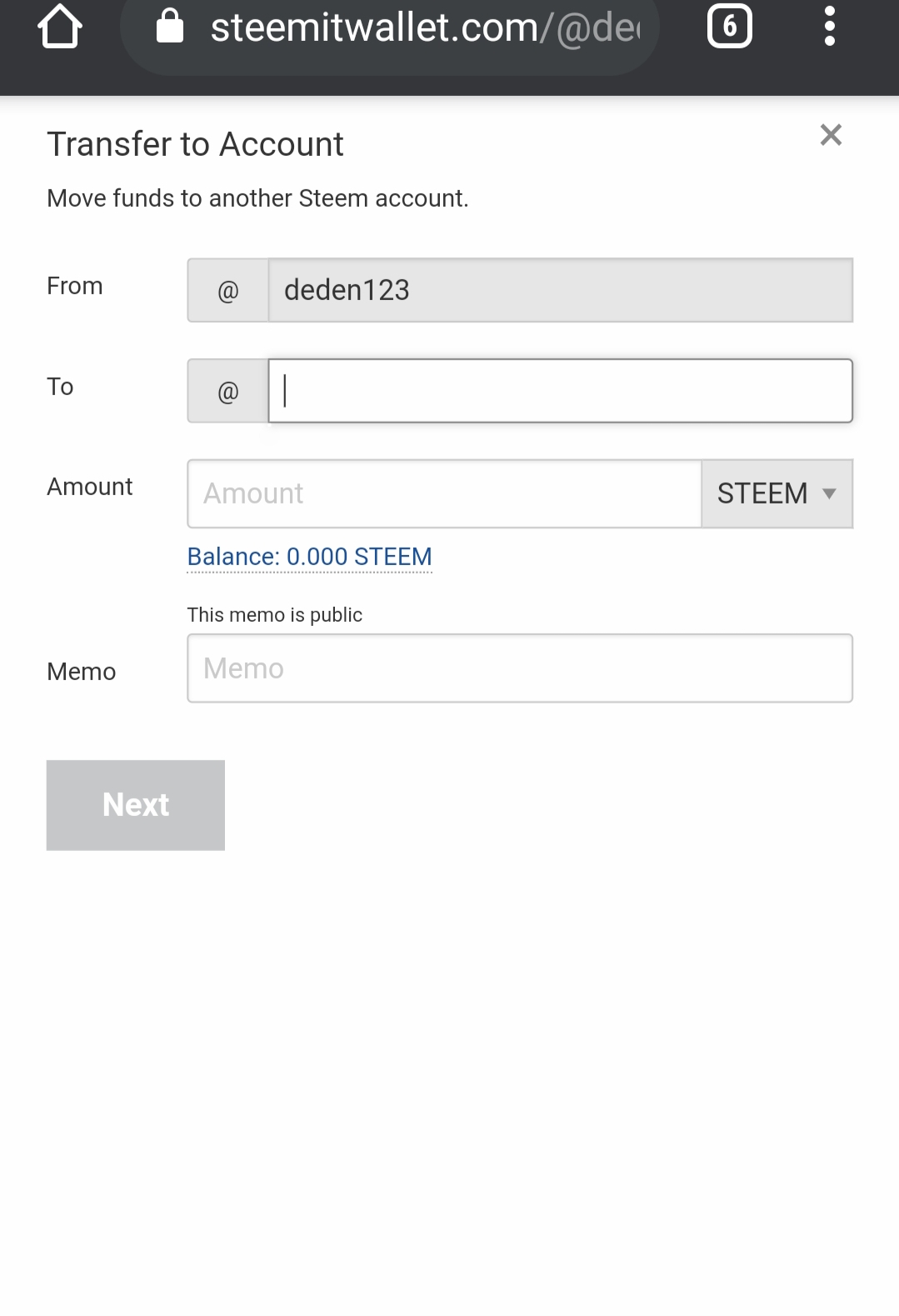899x1316 pixels.
Task: Click the @ prefix beside the From field
Action: click(x=227, y=290)
